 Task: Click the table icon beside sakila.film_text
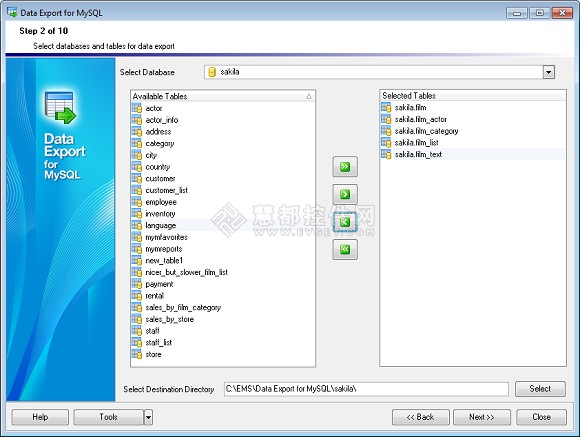tap(386, 154)
